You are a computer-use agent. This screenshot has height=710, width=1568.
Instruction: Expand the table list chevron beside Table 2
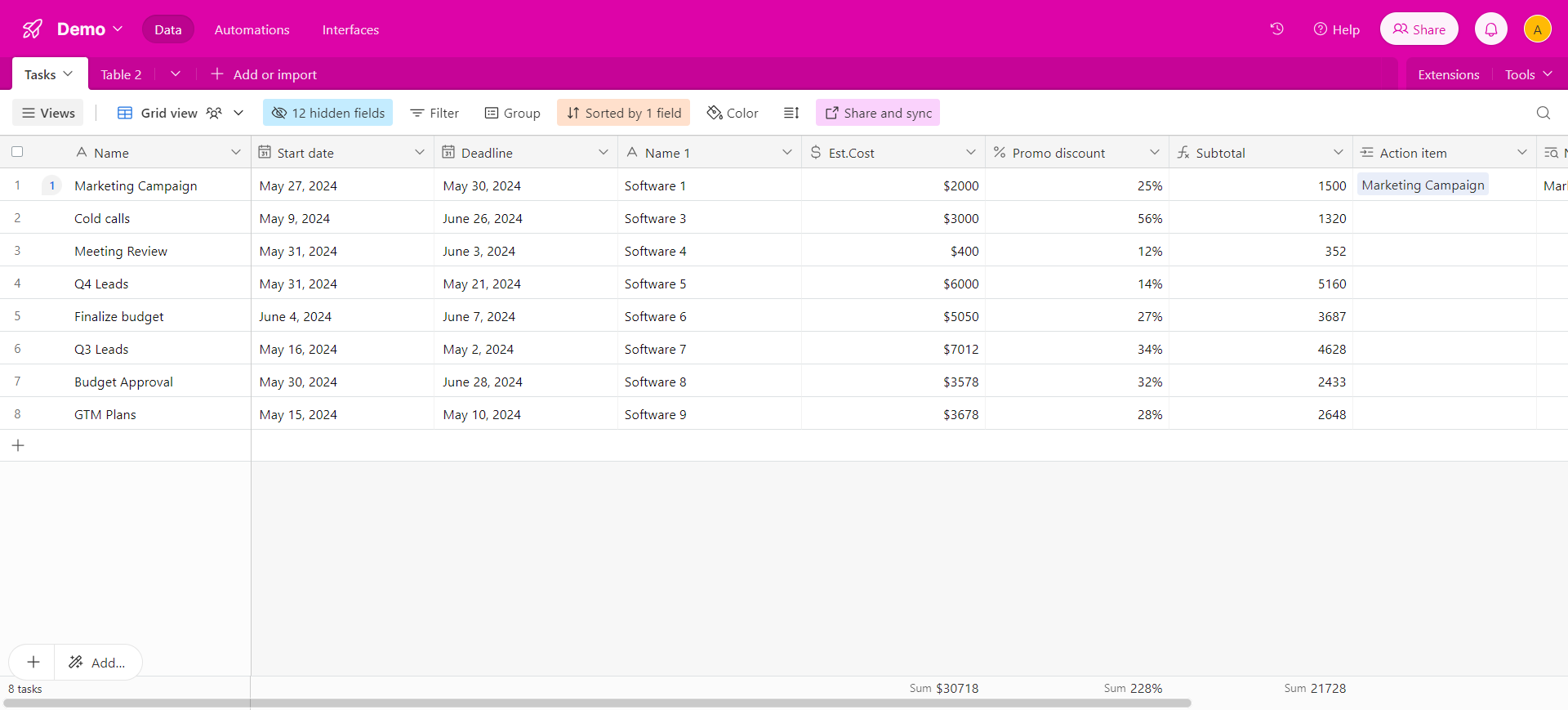point(176,74)
